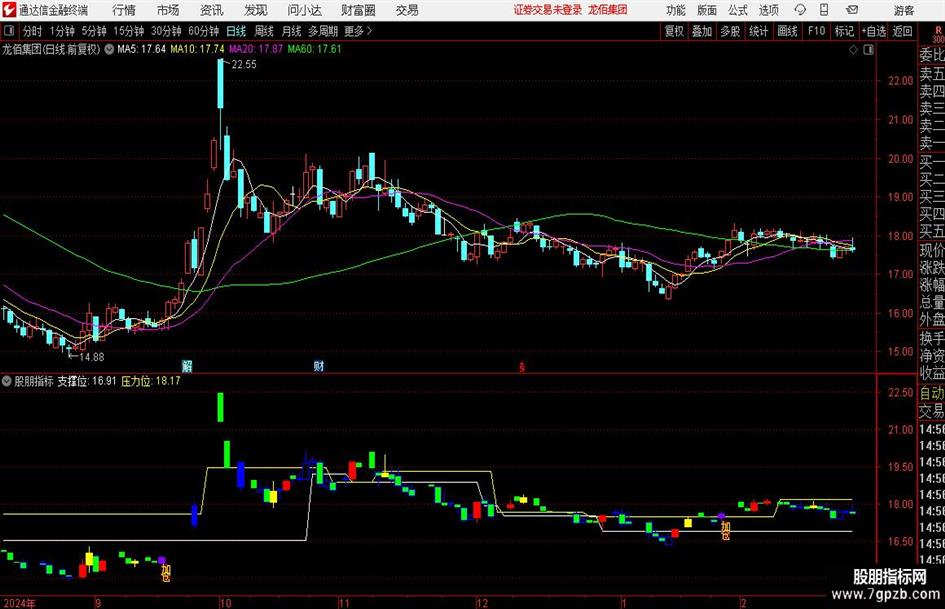Click the 复权 toolbar button
The height and width of the screenshot is (609, 945).
[674, 31]
